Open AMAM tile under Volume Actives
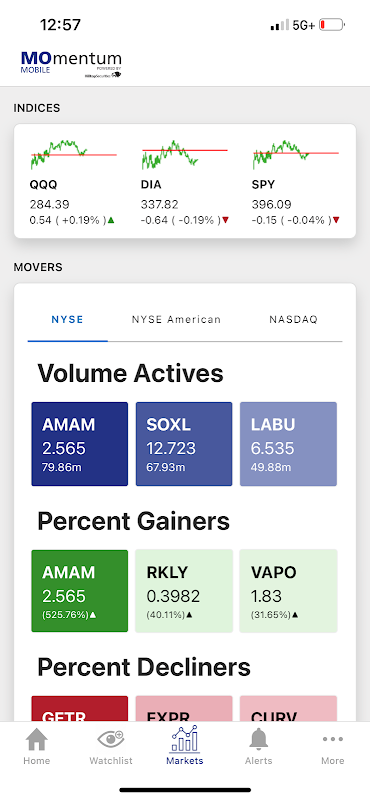This screenshot has height=800, width=370. (x=80, y=444)
